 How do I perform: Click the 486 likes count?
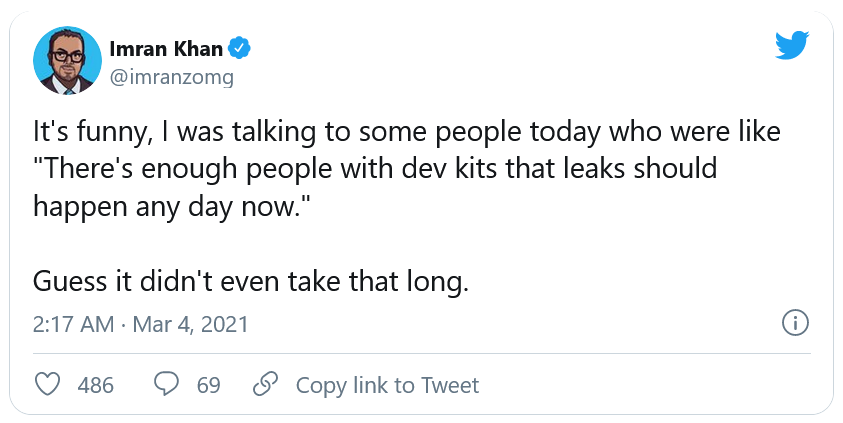[x=96, y=385]
